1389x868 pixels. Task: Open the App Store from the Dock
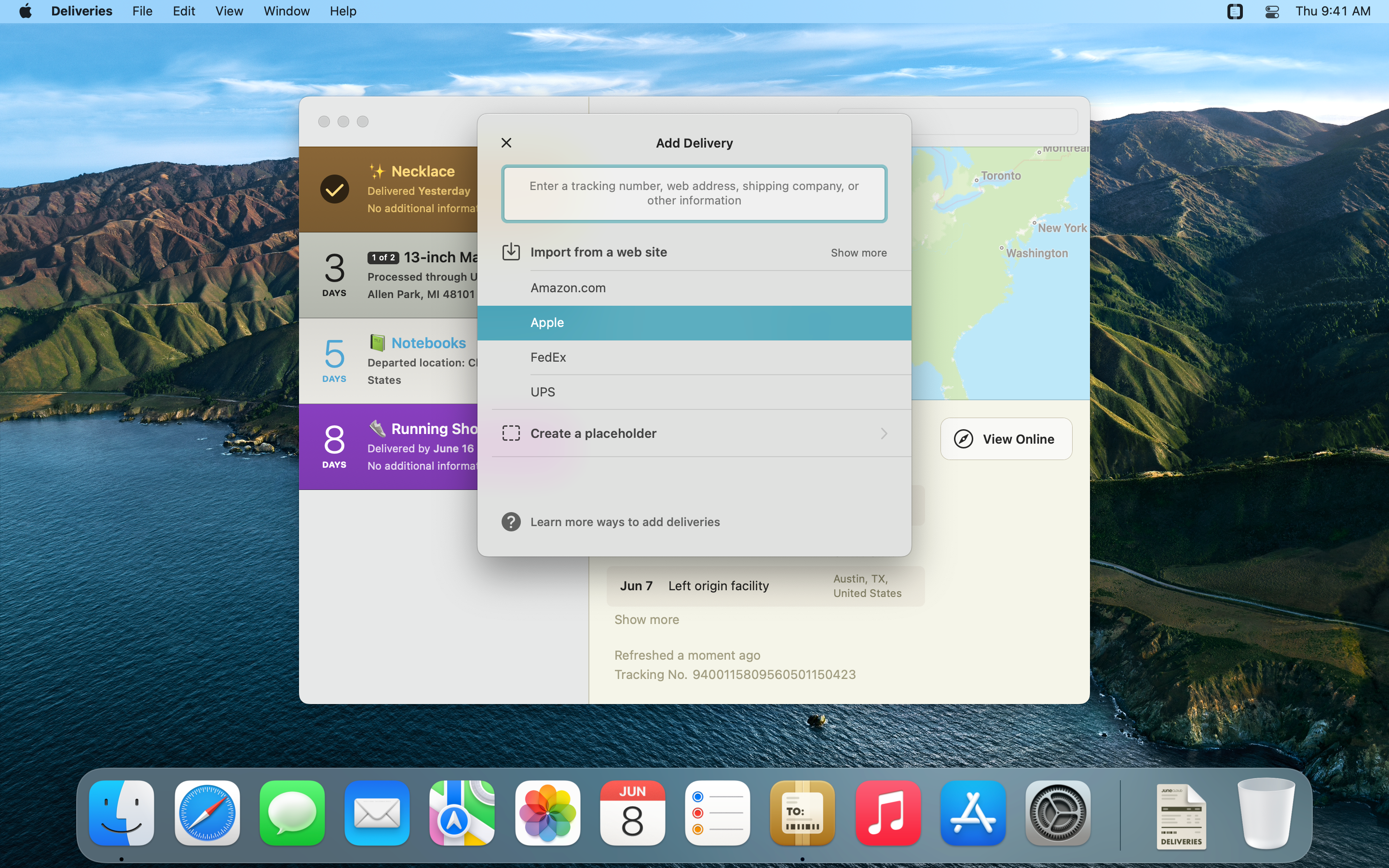click(x=973, y=813)
